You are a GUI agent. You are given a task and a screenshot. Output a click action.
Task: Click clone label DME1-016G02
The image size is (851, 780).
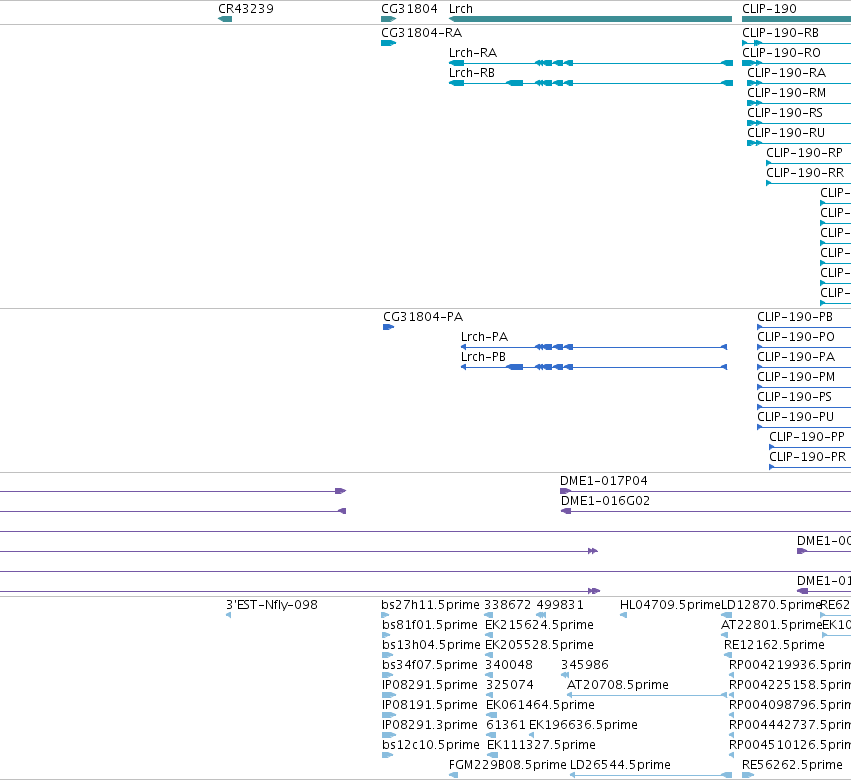pos(605,501)
